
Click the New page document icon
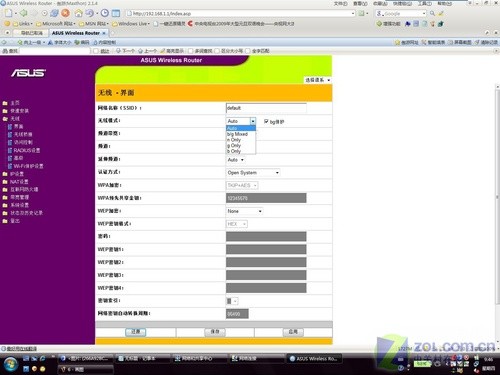9,13
